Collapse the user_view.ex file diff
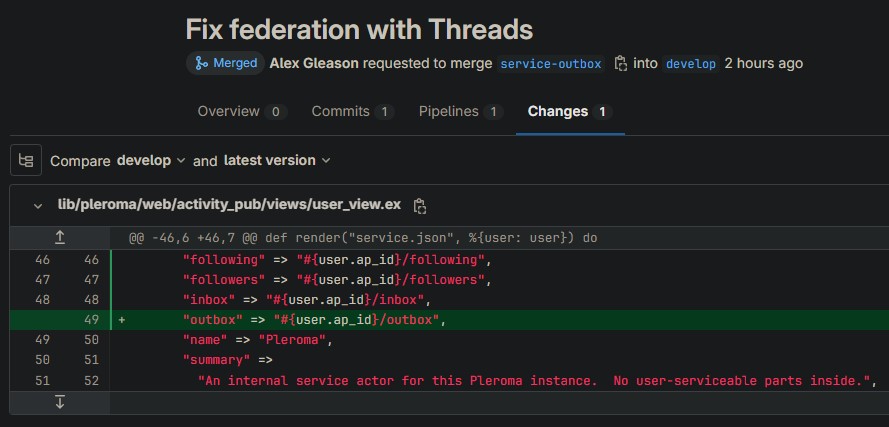 point(38,206)
